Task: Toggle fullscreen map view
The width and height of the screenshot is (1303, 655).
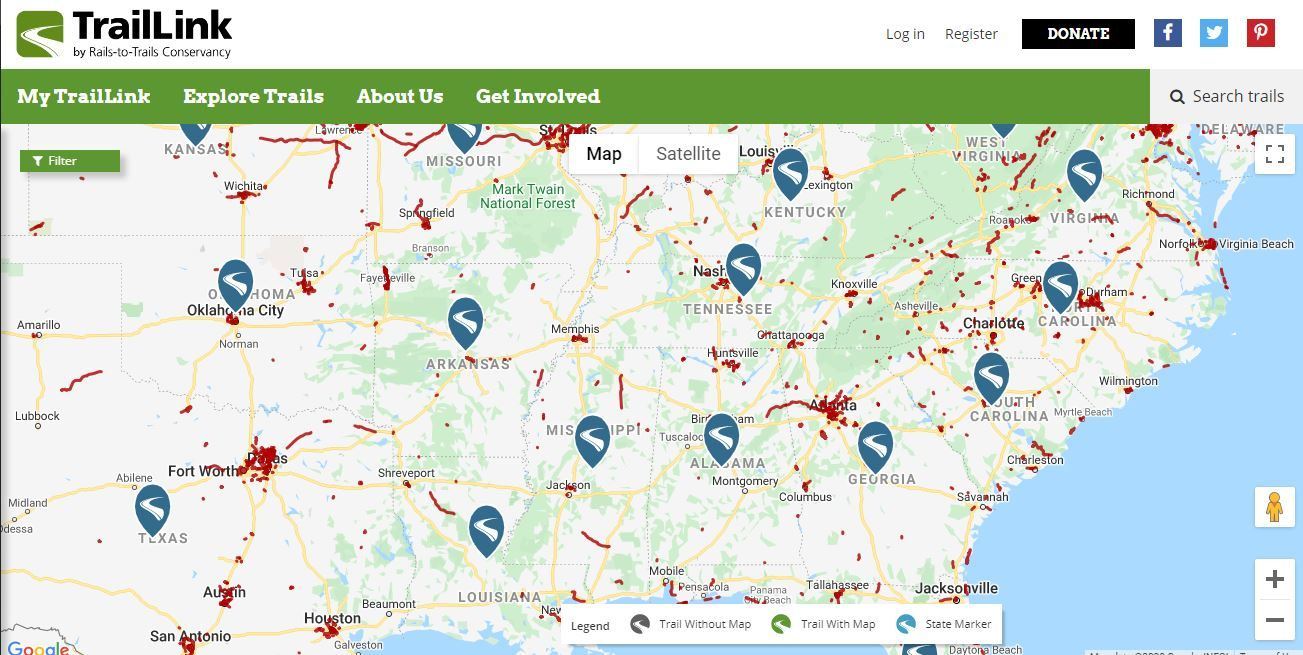Action: 1275,154
